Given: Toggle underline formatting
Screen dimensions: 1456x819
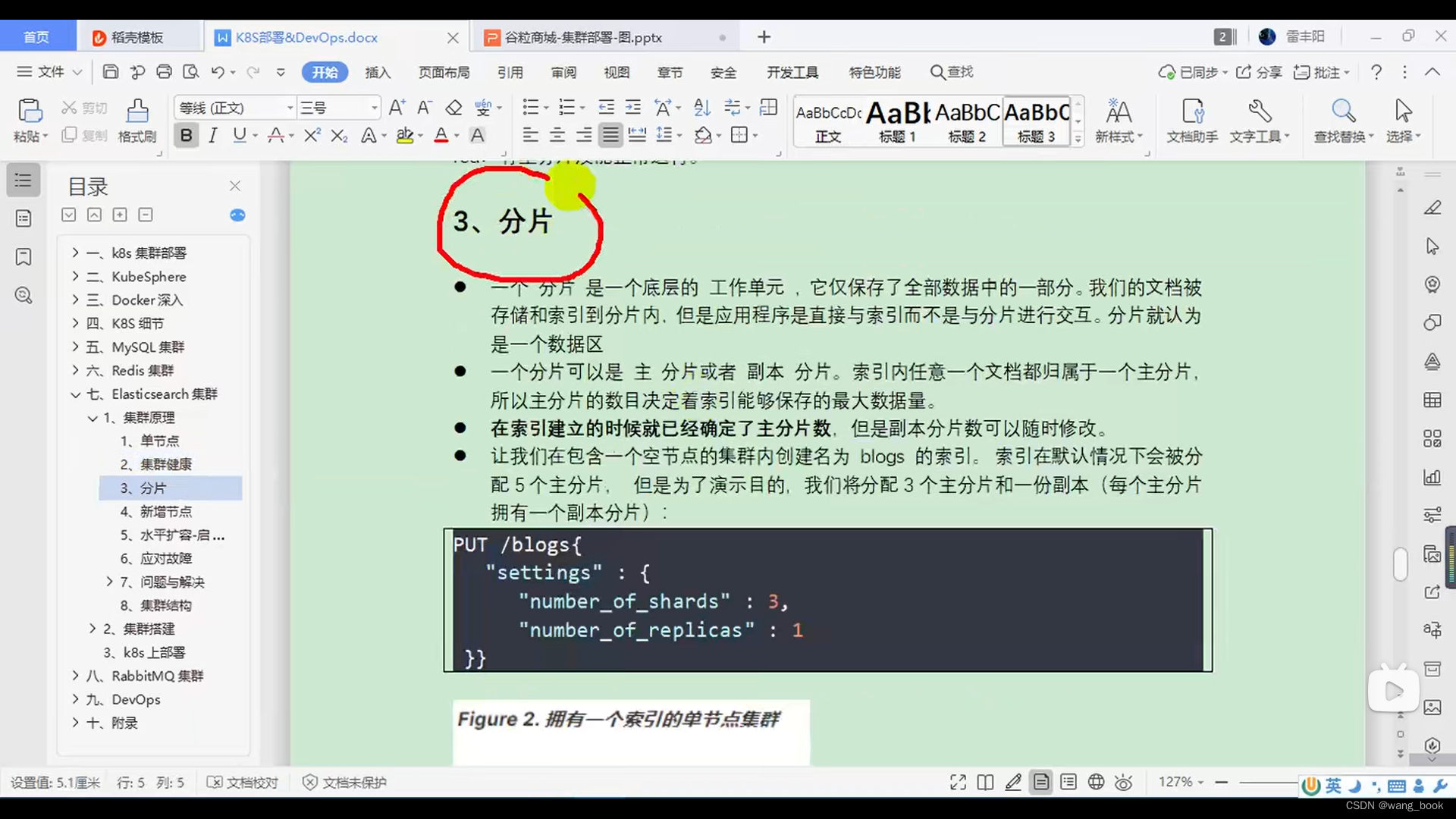Looking at the screenshot, I should 240,135.
